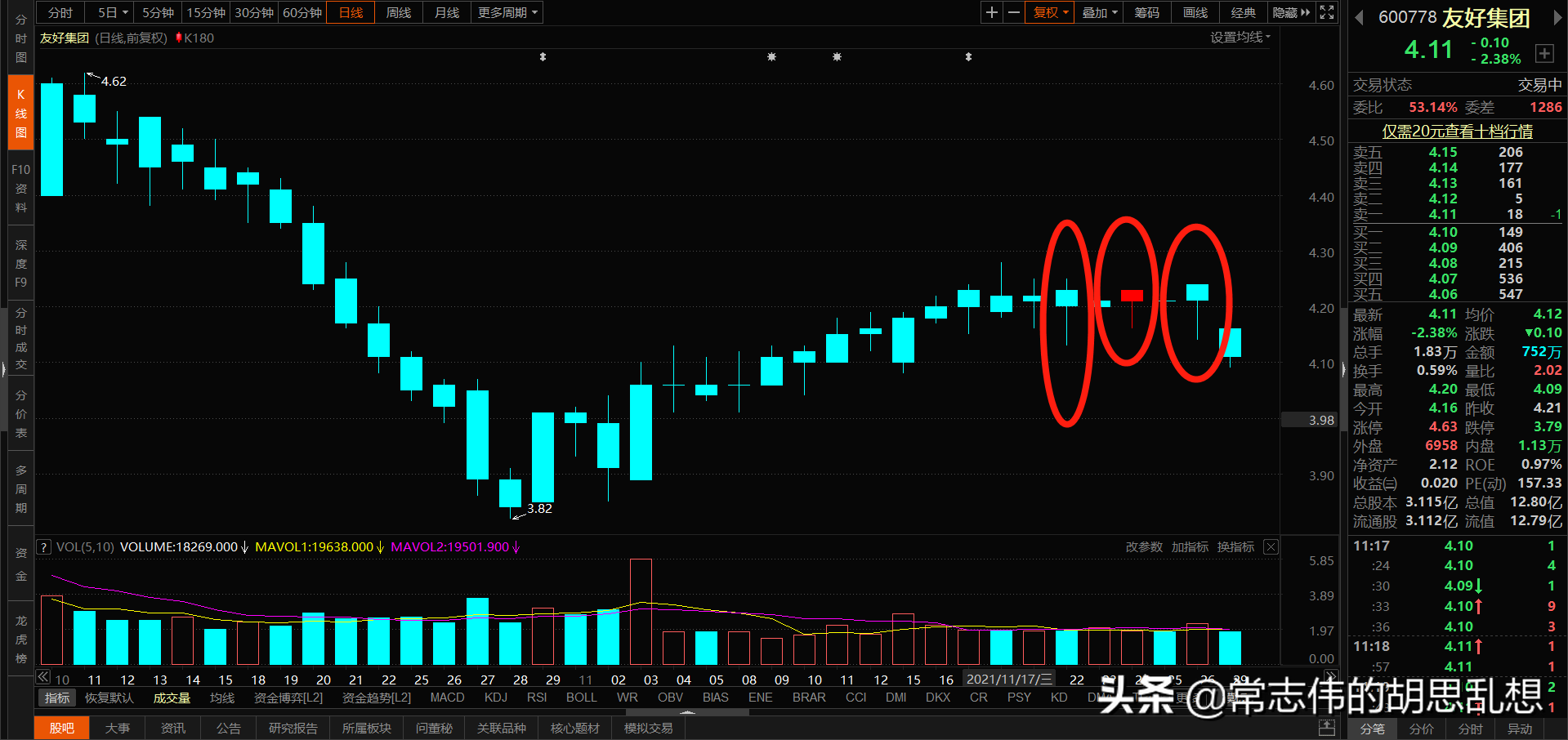
Task: Open fullscreen view with the expand icon
Action: tap(1325, 12)
